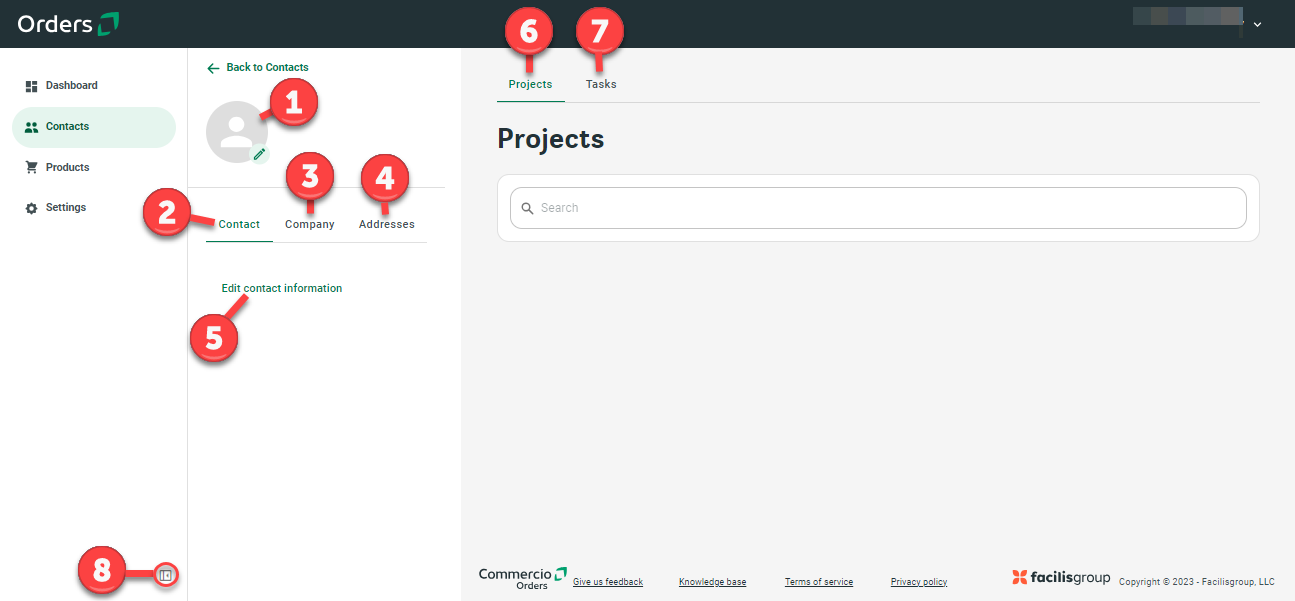Open the Addresses tab
This screenshot has height=601, width=1295.
pos(387,224)
